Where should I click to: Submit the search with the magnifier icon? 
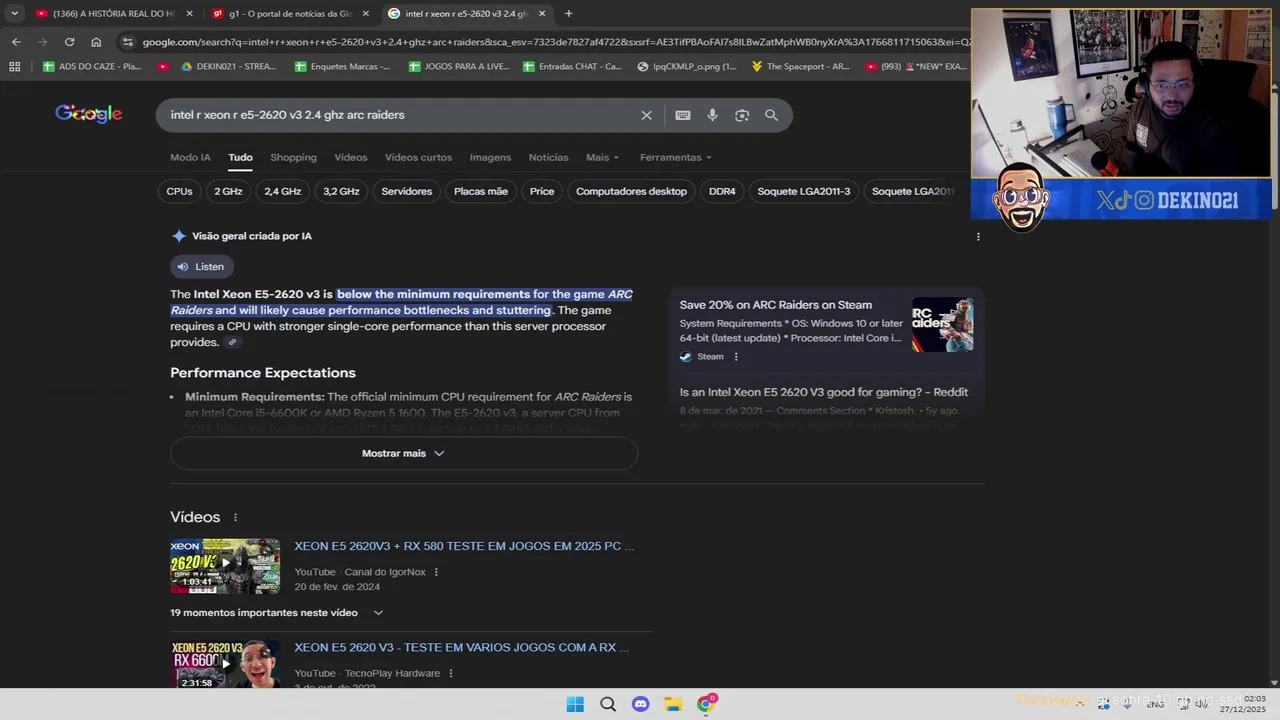(x=771, y=115)
